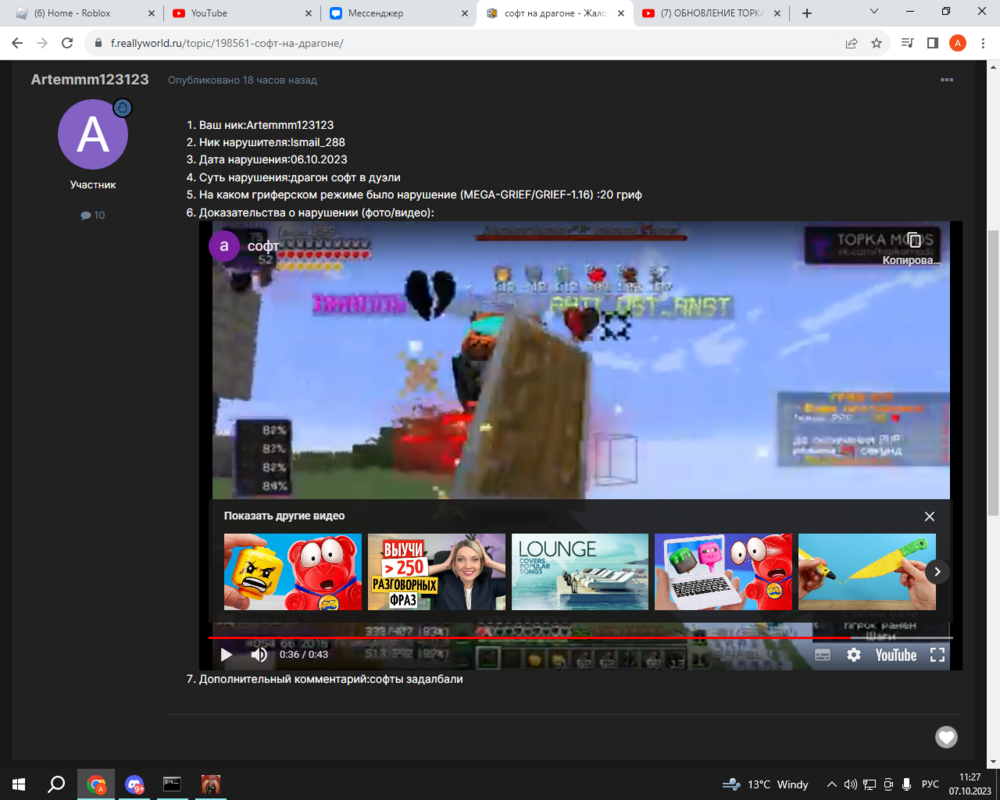The image size is (1000, 800).
Task: Open the game app icon in taskbar
Action: 210,784
